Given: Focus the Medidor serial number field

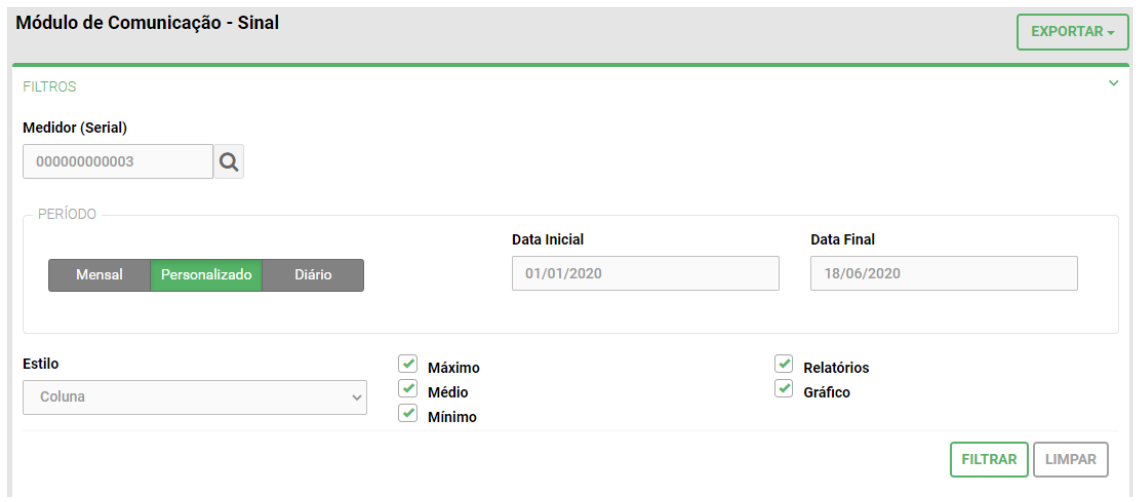Looking at the screenshot, I should click(x=118, y=162).
